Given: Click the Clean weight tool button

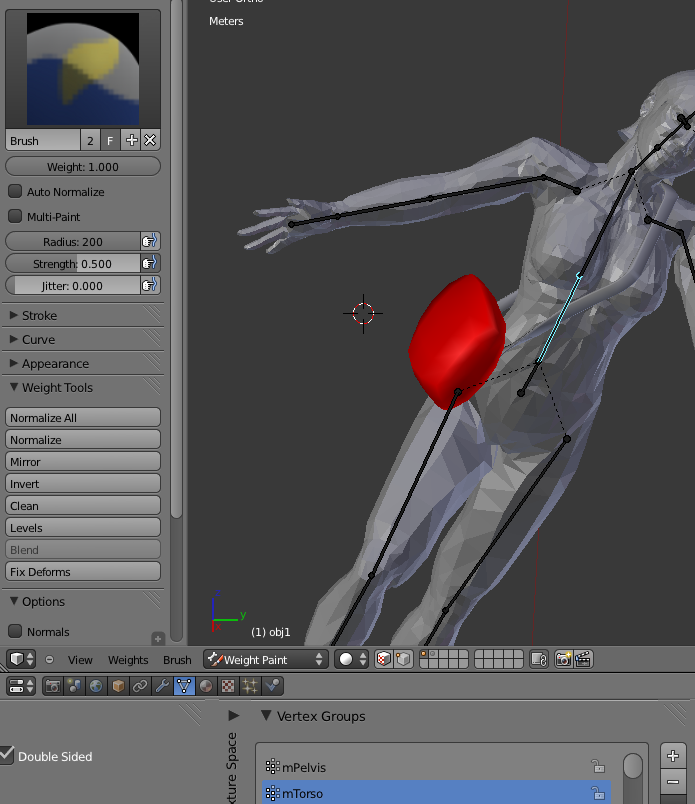Looking at the screenshot, I should click(83, 506).
